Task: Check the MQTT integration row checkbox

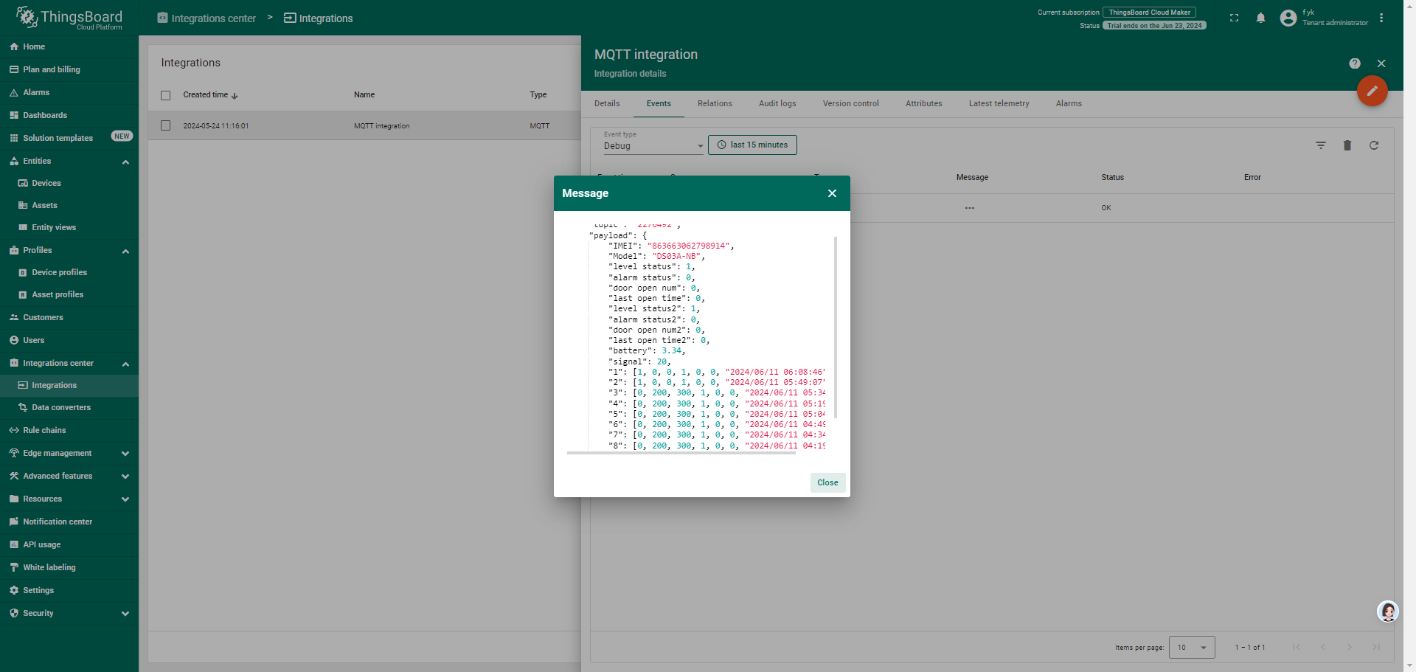Action: coord(166,126)
